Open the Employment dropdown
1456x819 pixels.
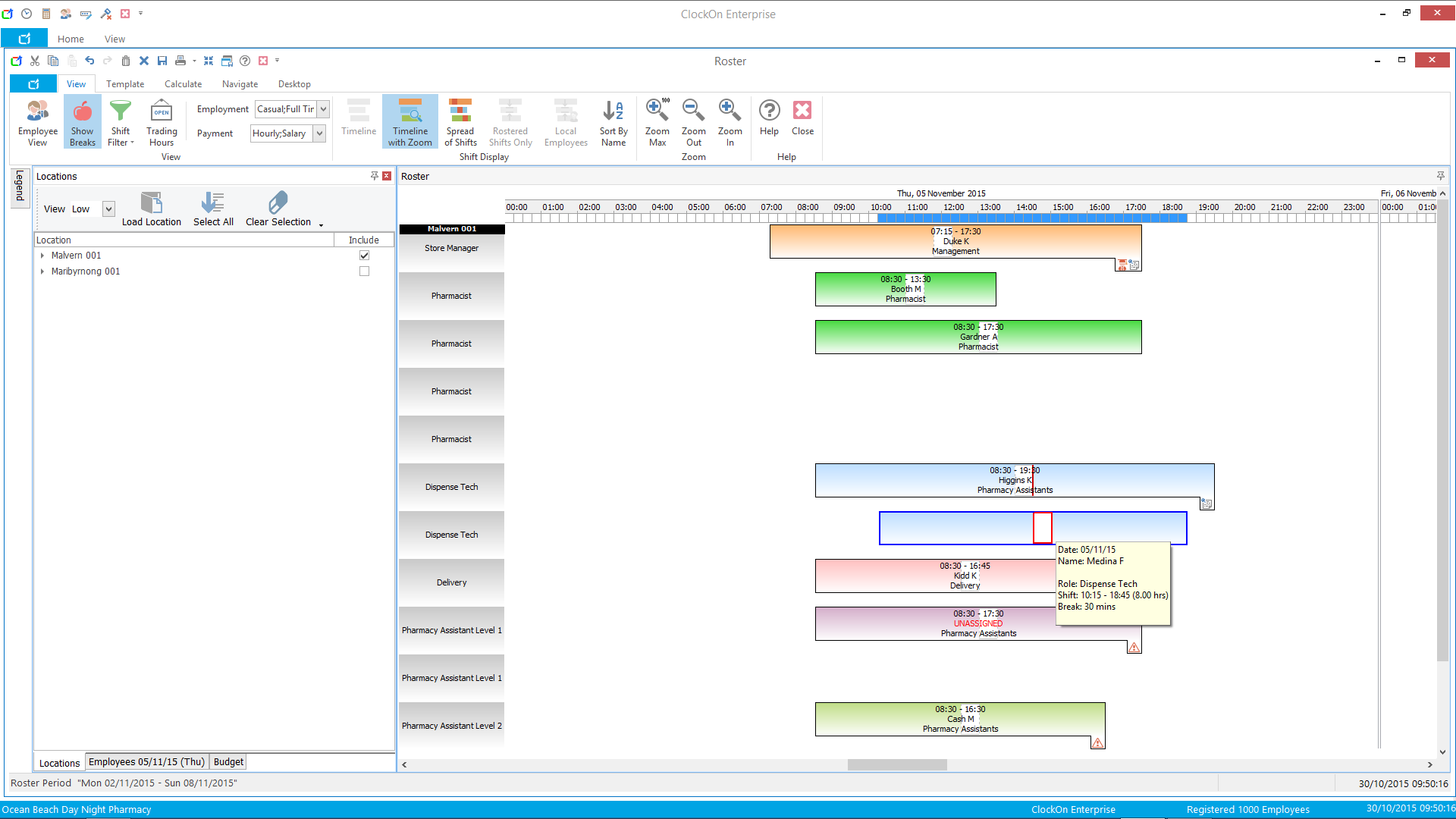coord(324,109)
